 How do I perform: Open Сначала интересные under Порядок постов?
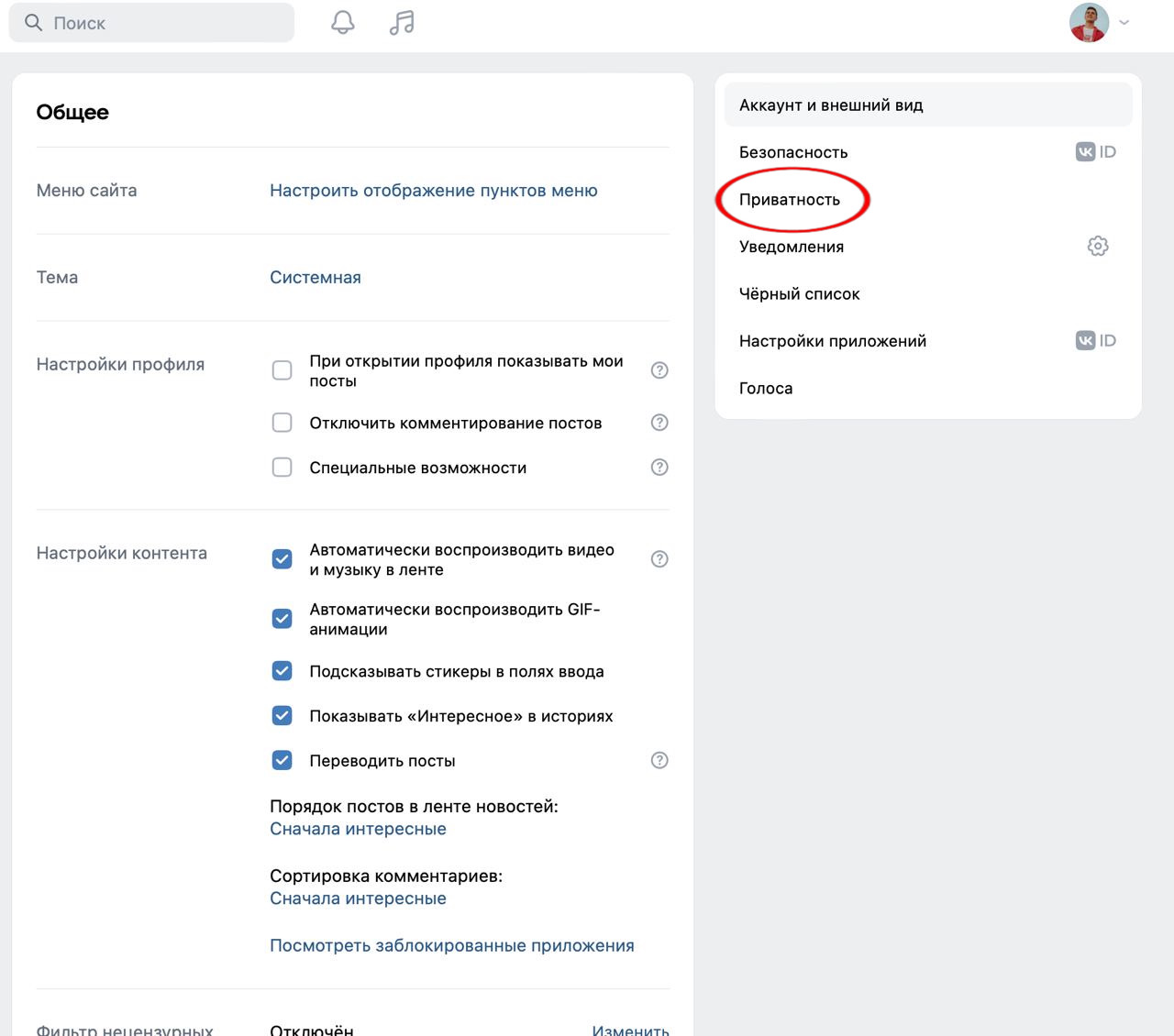click(358, 828)
